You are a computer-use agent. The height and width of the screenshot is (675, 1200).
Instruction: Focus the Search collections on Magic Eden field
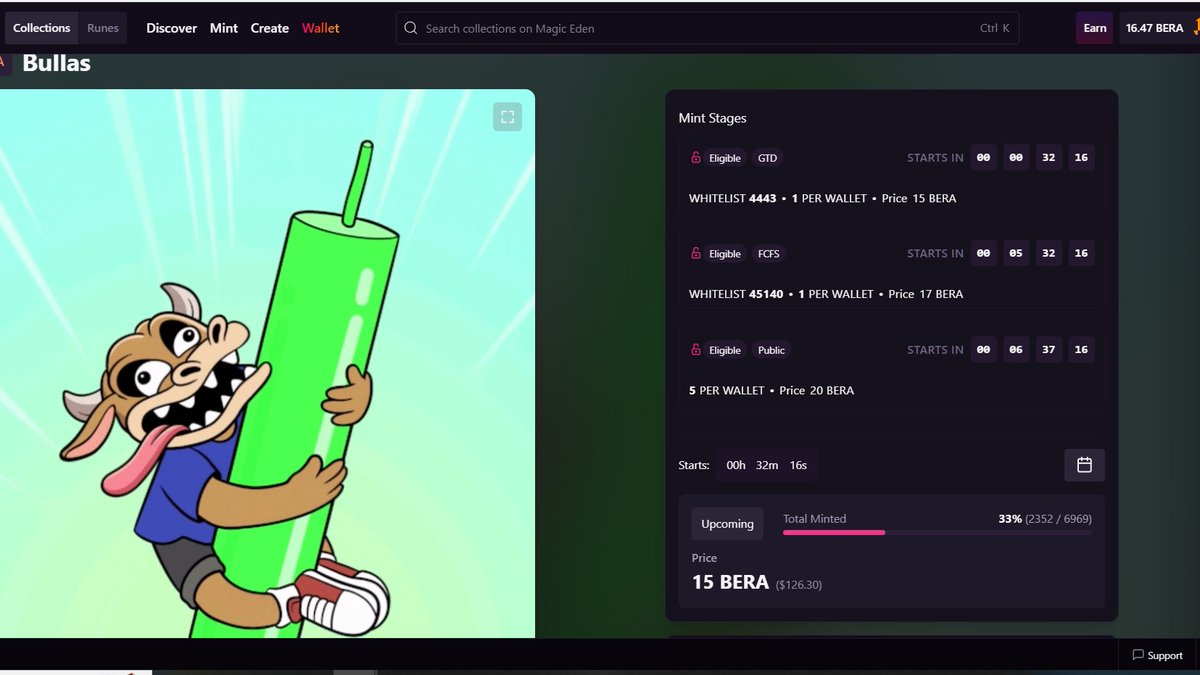pos(708,28)
